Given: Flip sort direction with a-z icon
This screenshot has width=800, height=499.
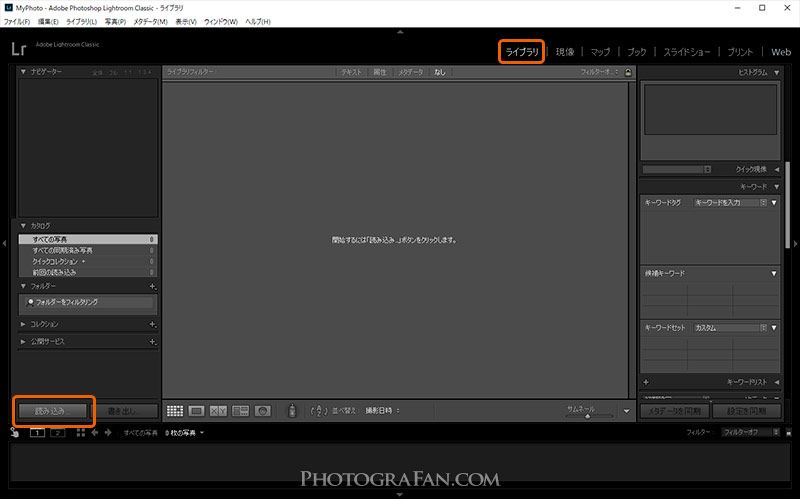Looking at the screenshot, I should 318,411.
